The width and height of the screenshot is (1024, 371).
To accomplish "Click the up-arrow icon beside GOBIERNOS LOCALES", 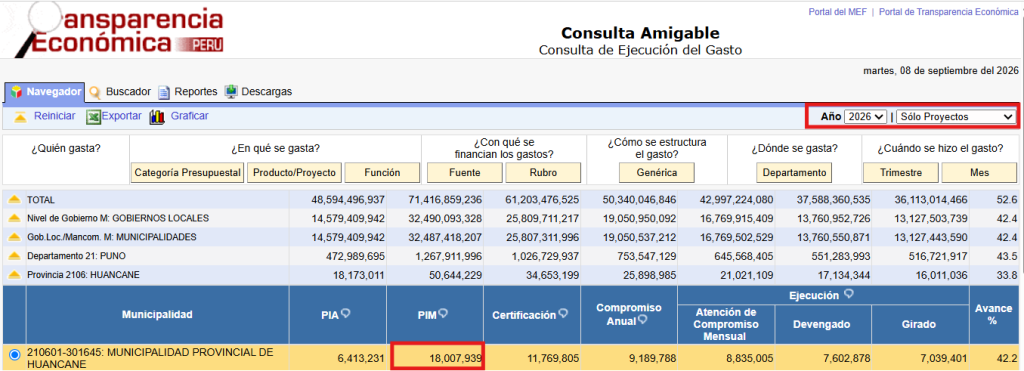I will pos(14,218).
